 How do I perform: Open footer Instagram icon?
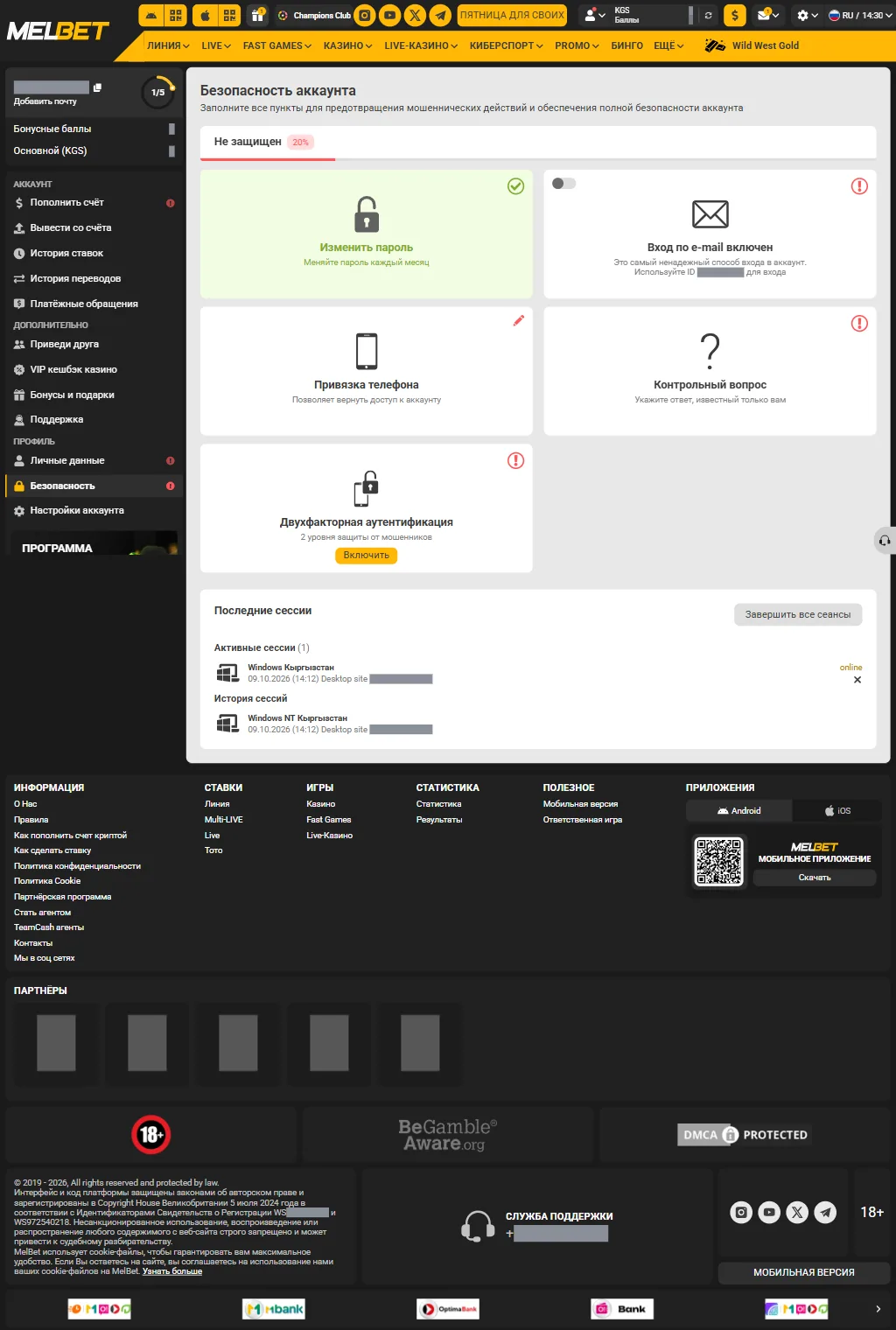click(x=741, y=1212)
